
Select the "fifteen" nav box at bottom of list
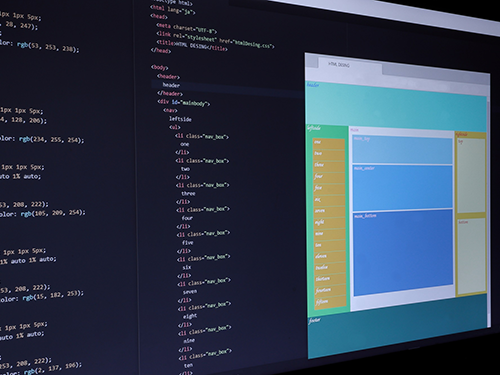tap(330, 302)
